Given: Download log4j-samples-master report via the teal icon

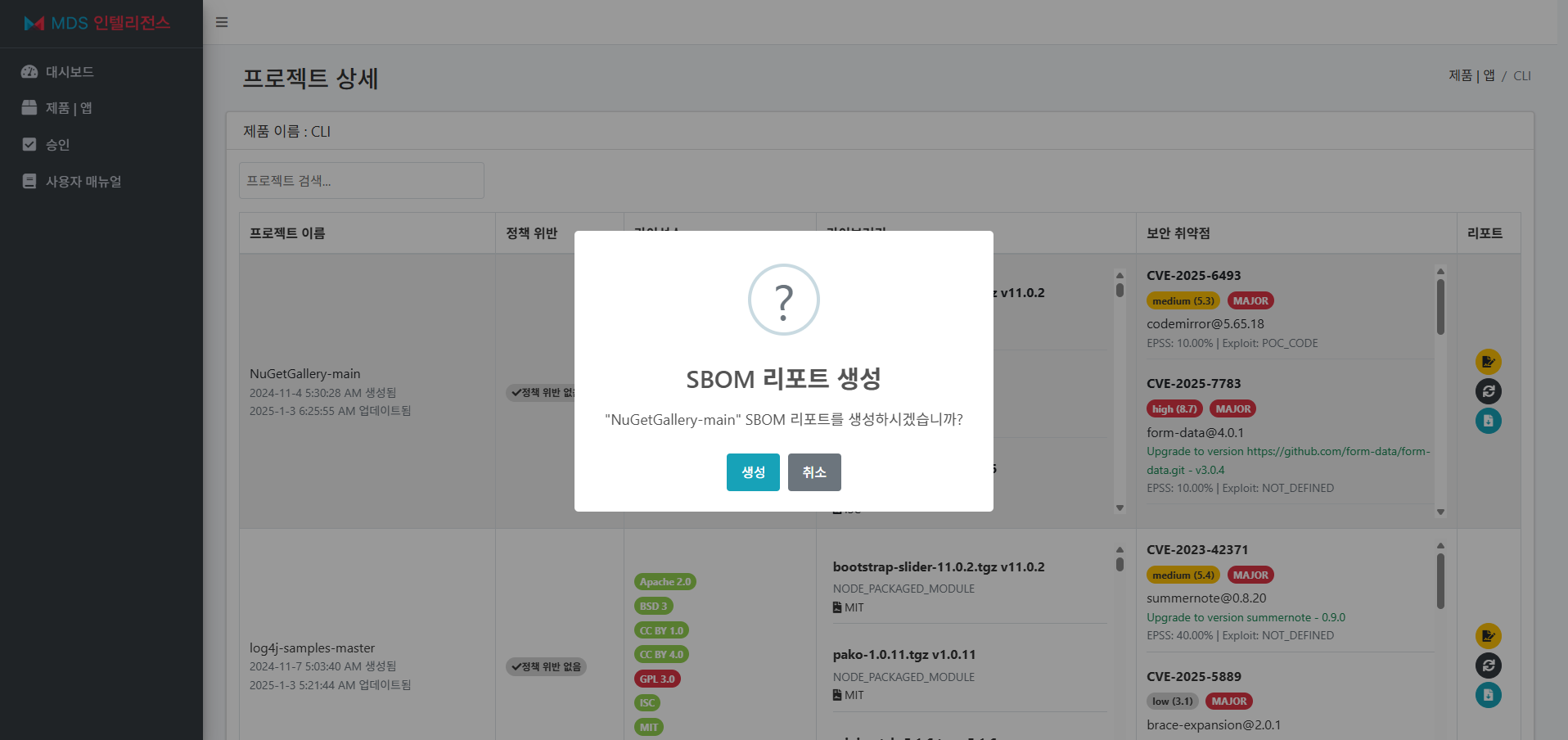Looking at the screenshot, I should 1489,695.
